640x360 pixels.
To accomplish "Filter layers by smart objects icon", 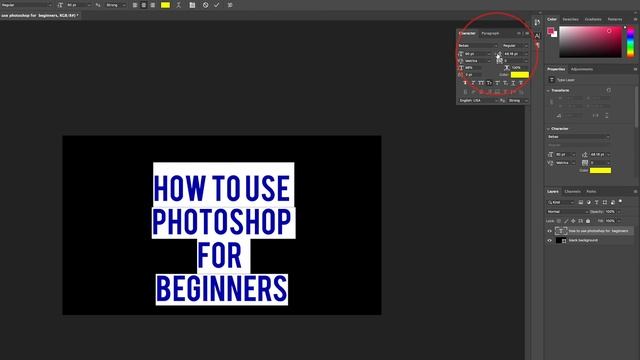I will click(x=613, y=202).
